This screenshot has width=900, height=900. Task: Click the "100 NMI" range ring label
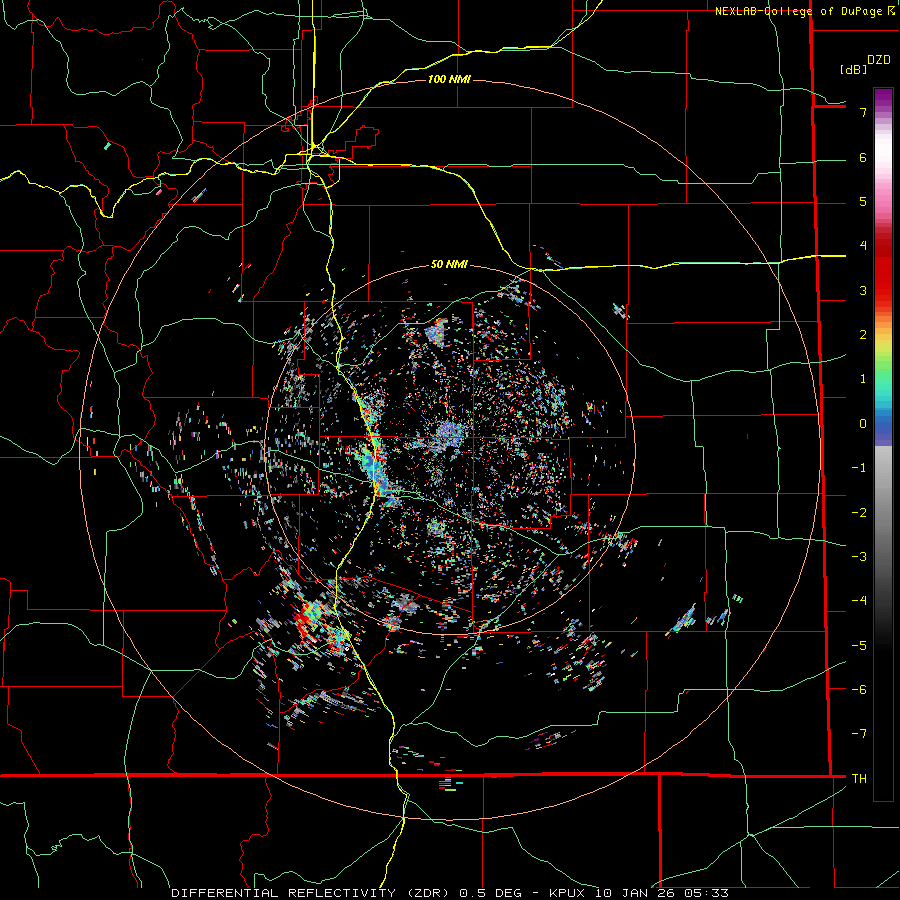pos(449,79)
